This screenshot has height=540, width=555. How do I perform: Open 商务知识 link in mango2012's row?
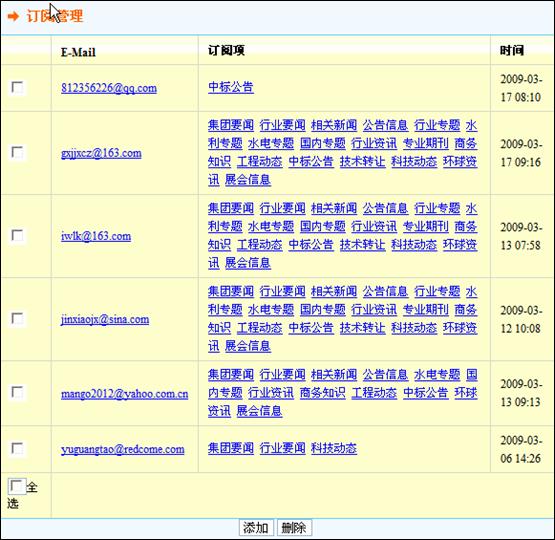pos(322,392)
